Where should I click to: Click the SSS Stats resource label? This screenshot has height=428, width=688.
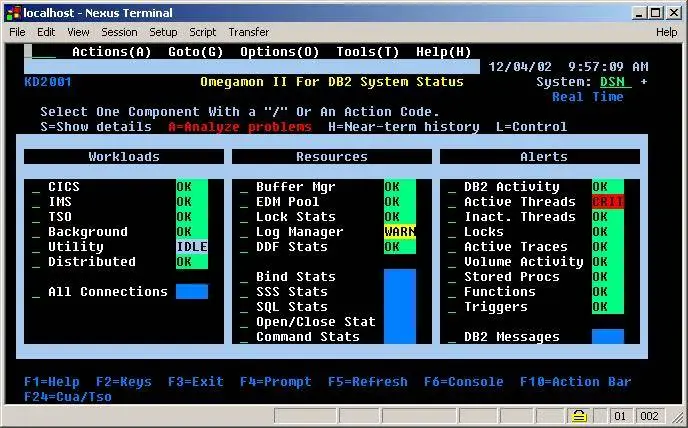pyautogui.click(x=292, y=291)
